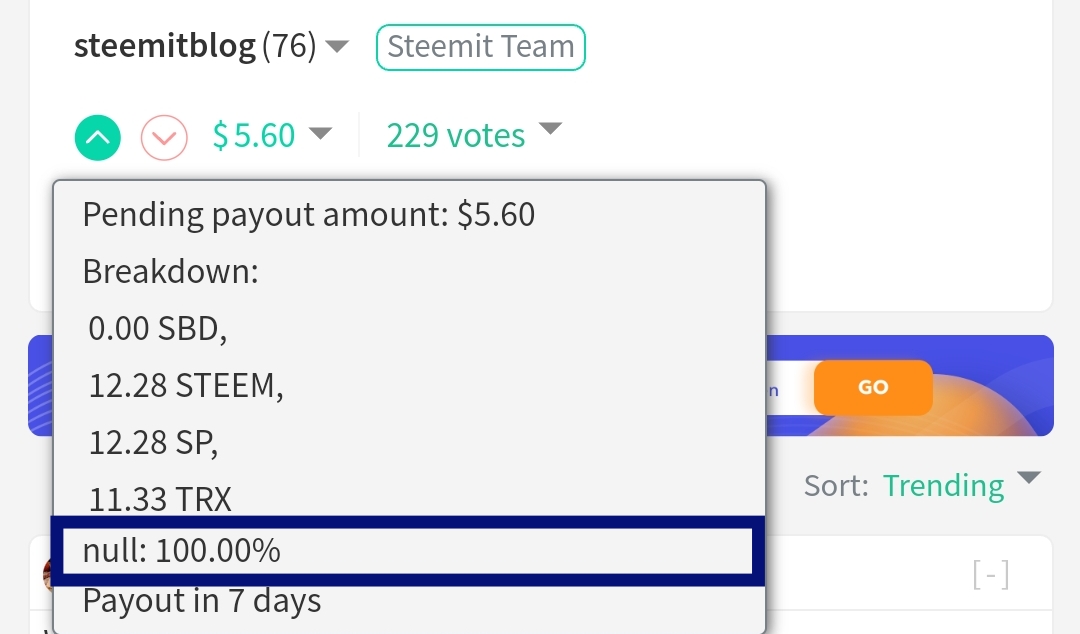
Task: Click the $5.60 payout amount
Action: coord(253,135)
